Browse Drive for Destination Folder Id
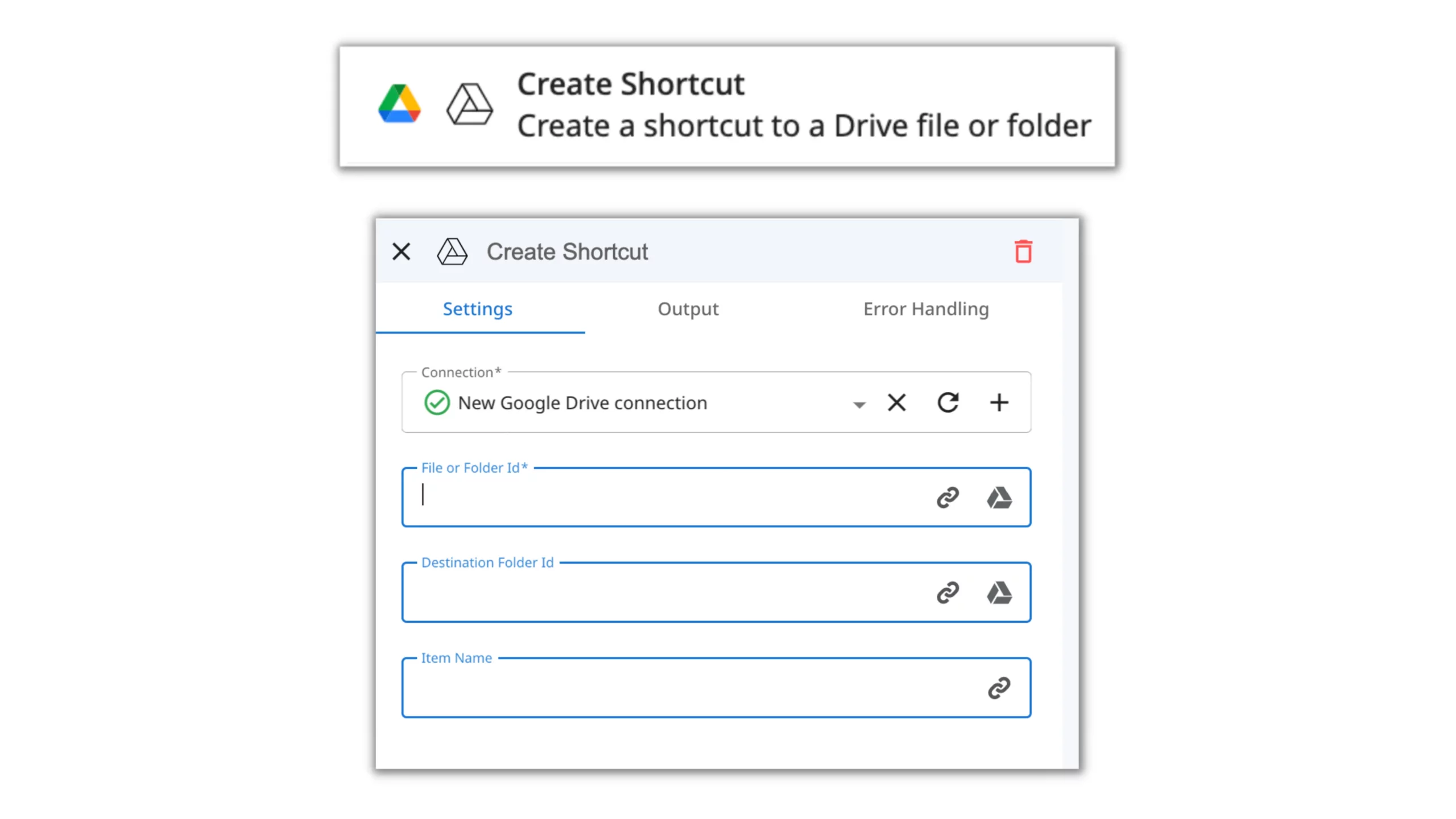Screen dimensions: 1456x819 tap(999, 593)
